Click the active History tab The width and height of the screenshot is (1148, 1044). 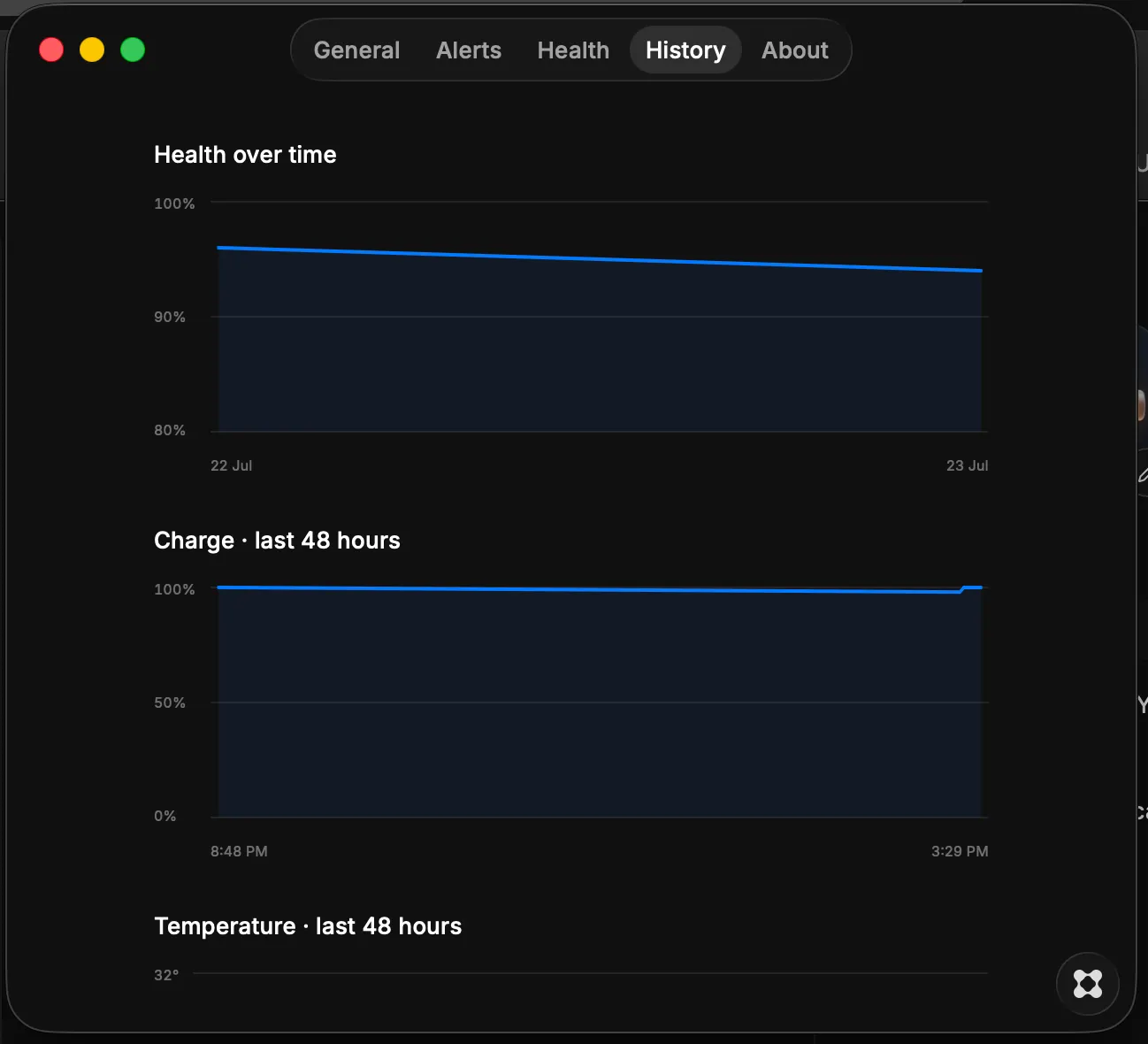[685, 50]
